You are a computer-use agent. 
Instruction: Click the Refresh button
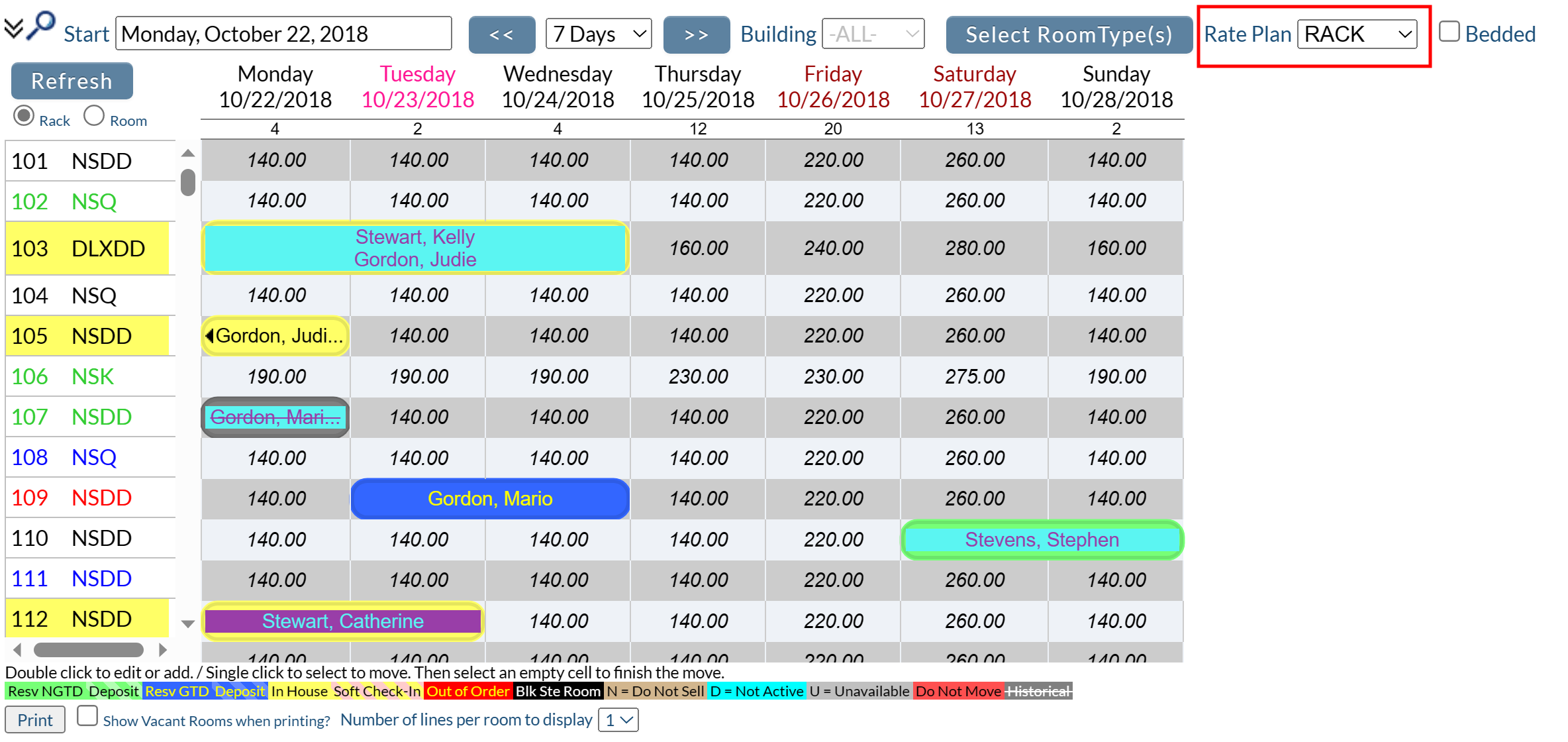(x=72, y=81)
